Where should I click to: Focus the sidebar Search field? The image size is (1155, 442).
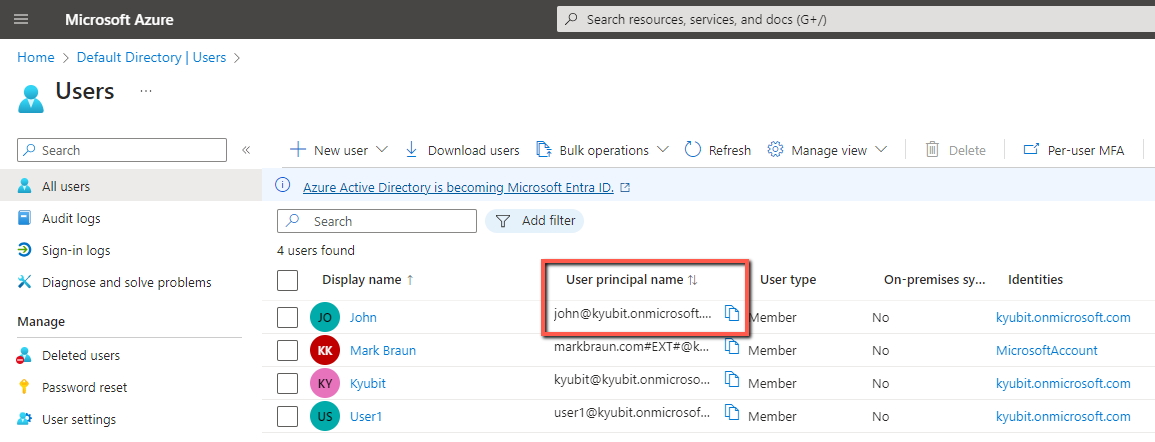pyautogui.click(x=122, y=150)
